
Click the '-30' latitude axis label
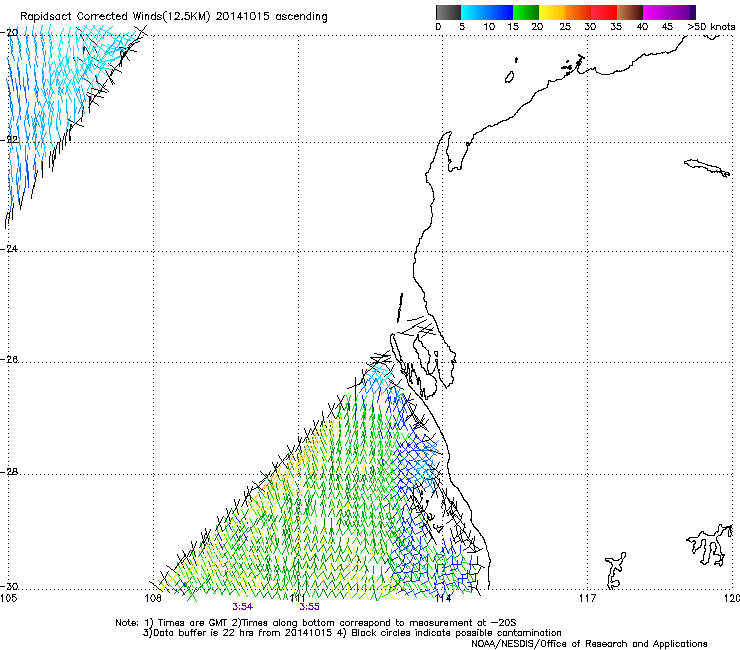pos(10,586)
